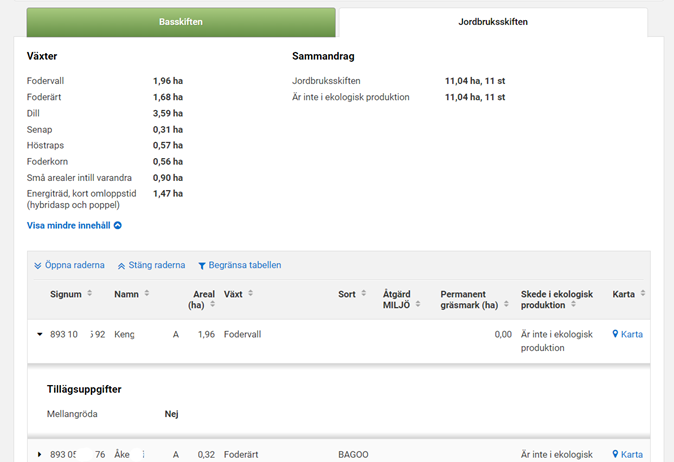Open the Karta map link for Fodervall
This screenshot has height=462, width=674.
[627, 334]
